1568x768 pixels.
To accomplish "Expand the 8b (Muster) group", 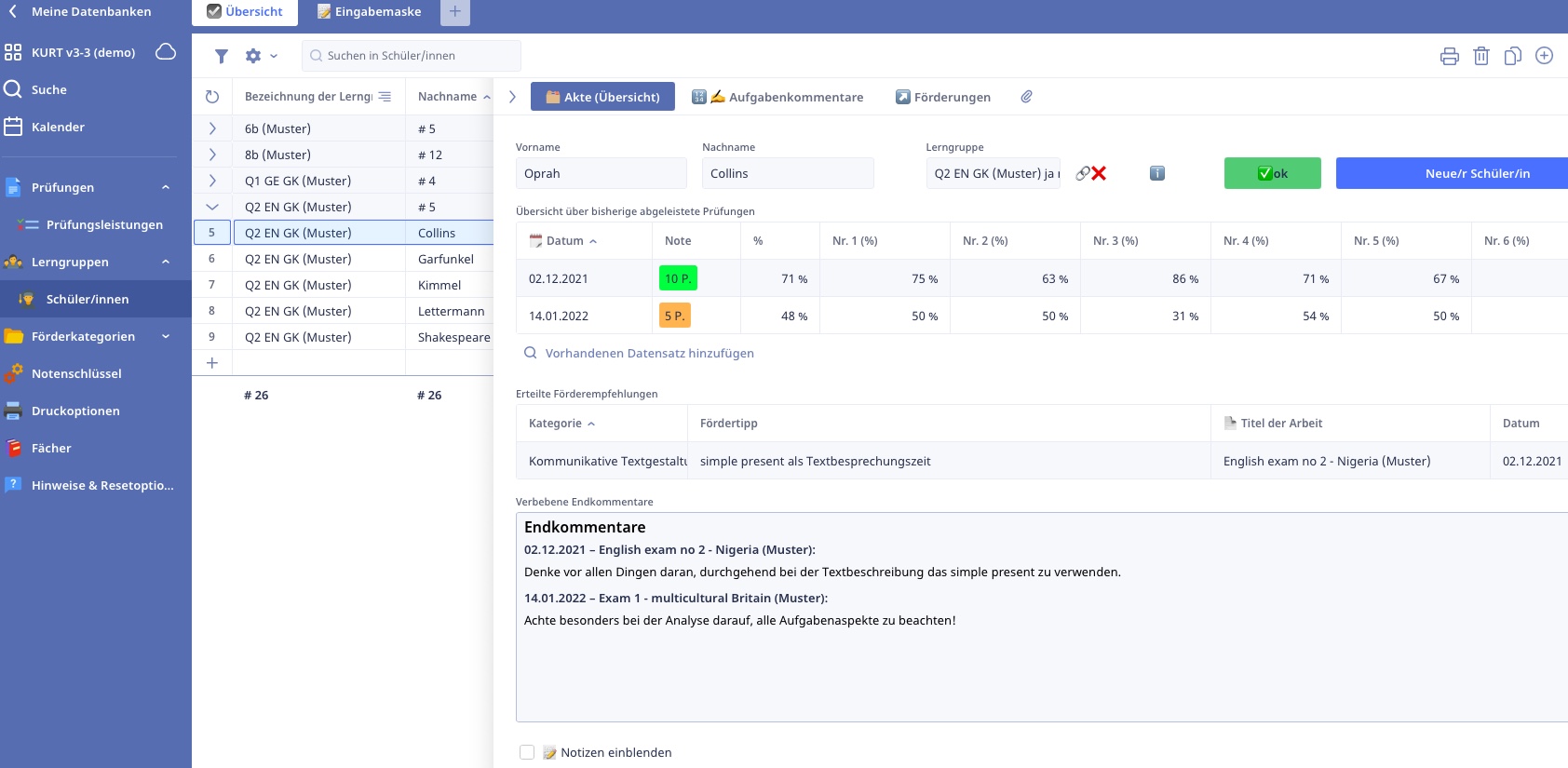I will pos(212,155).
